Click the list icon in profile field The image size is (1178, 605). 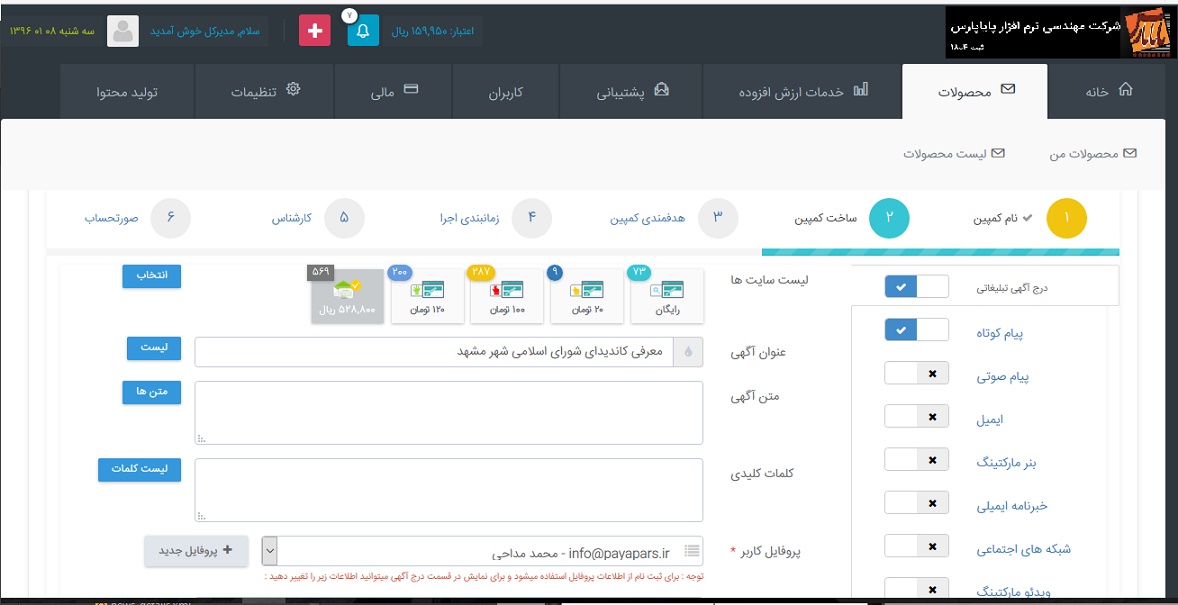[x=692, y=551]
